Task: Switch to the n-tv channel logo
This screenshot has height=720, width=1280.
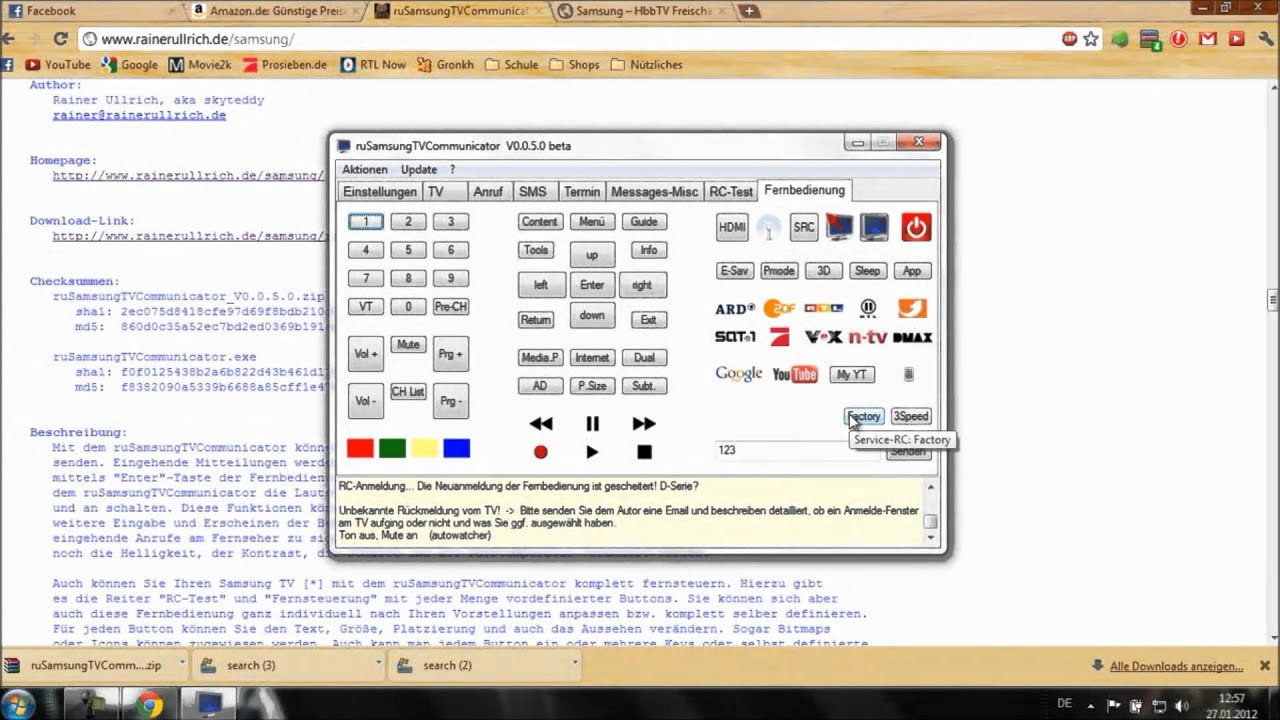Action: [867, 338]
